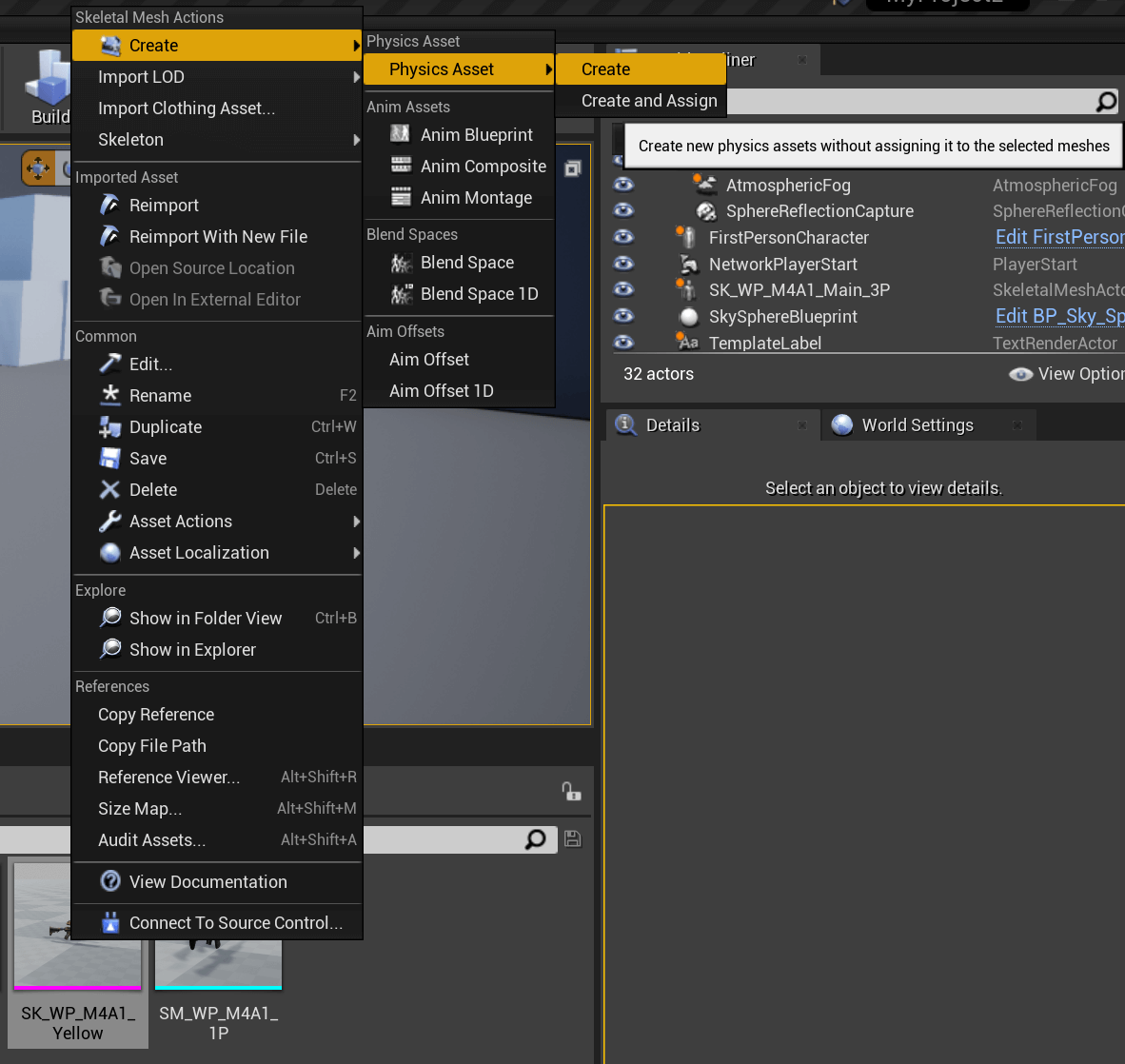Expand the Import LOD submenu
The width and height of the screenshot is (1125, 1064).
pyautogui.click(x=217, y=77)
